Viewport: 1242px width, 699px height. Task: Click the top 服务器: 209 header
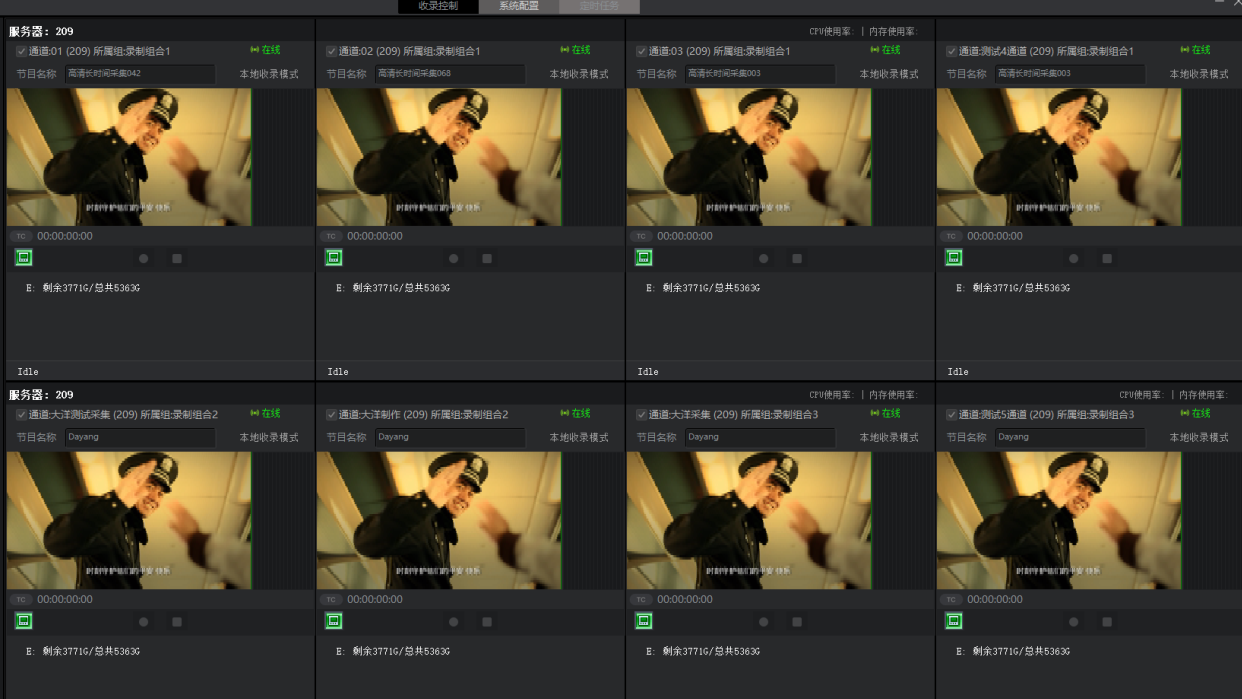point(41,32)
